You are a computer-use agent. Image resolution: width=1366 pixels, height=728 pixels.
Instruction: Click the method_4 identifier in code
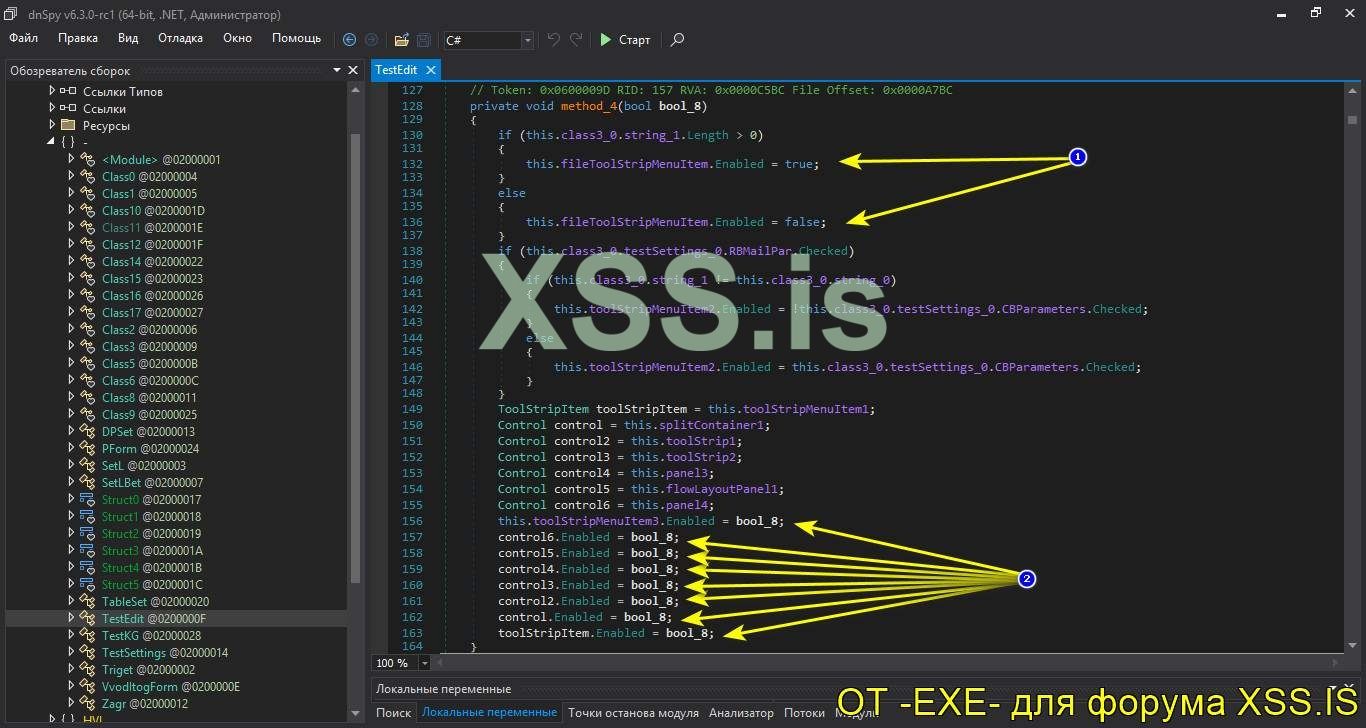pos(588,106)
